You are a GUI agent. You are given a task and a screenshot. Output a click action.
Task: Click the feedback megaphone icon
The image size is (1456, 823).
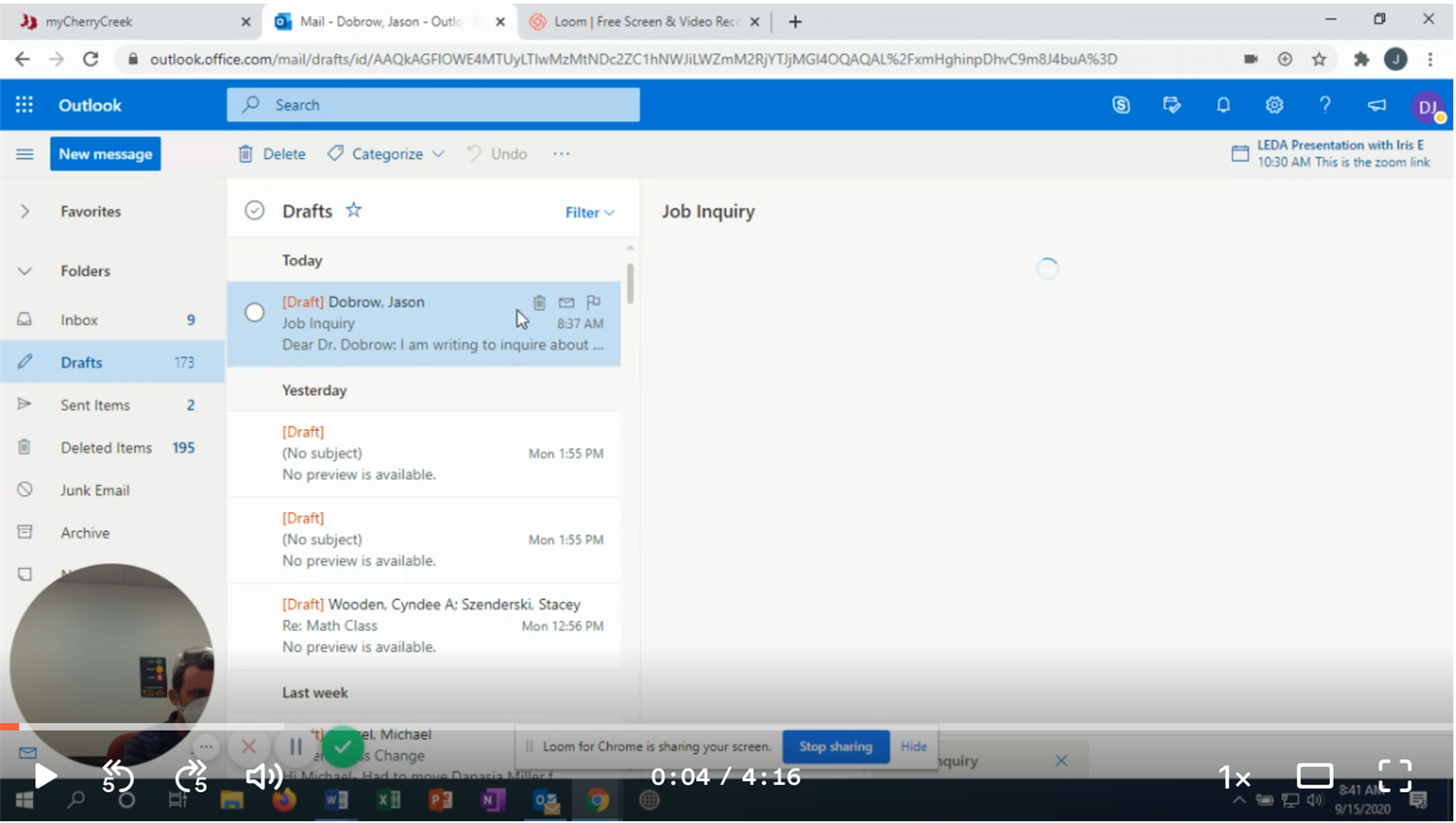[1376, 105]
